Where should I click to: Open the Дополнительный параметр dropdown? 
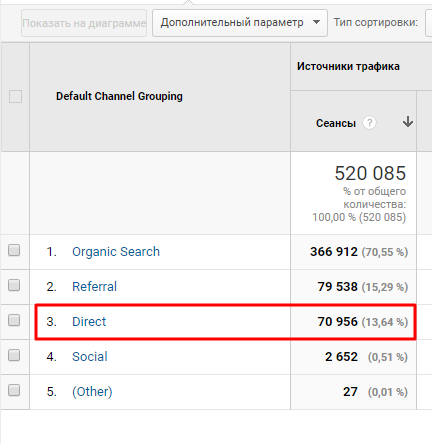coord(240,23)
